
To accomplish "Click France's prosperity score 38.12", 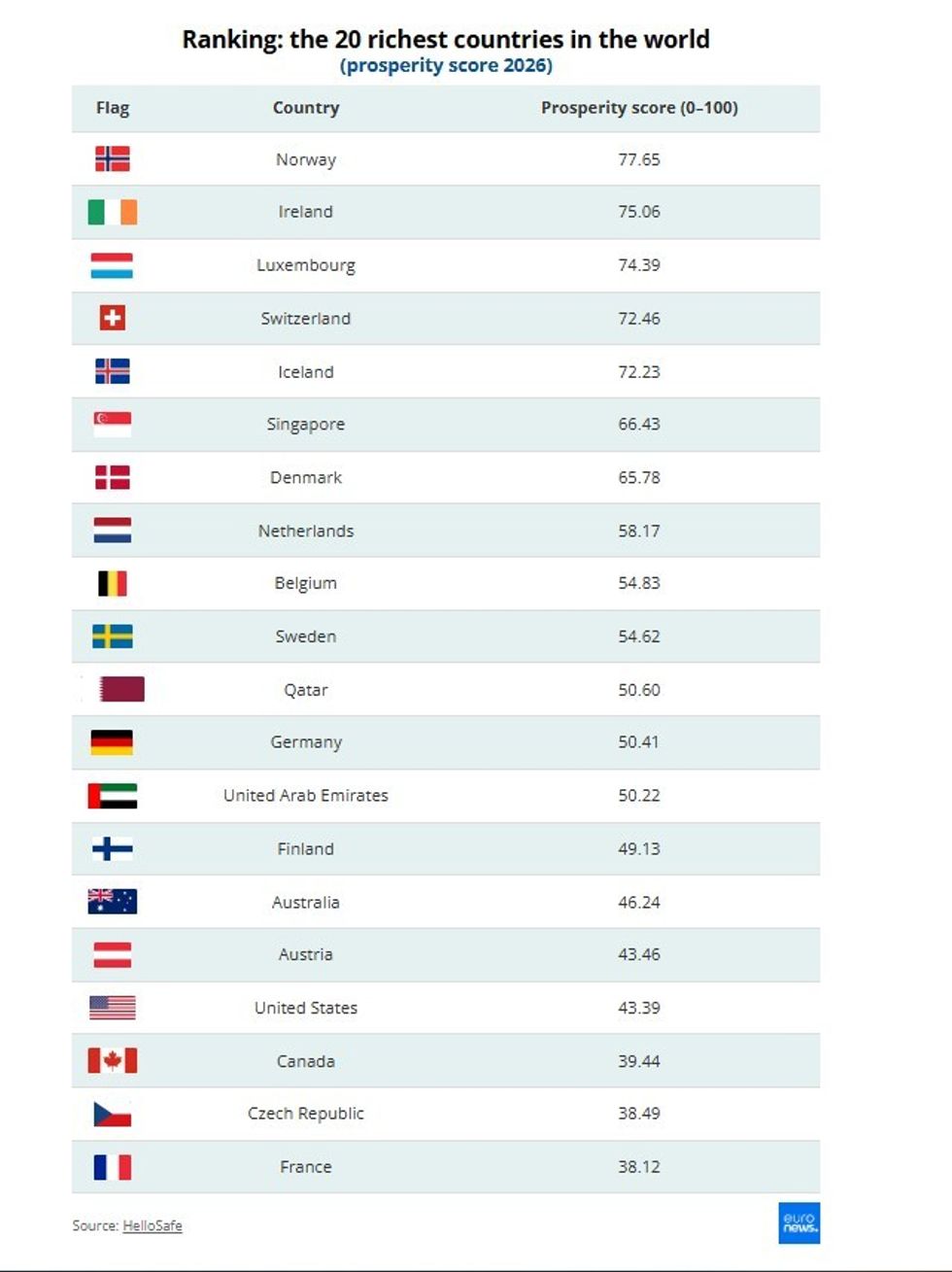I will (639, 1167).
